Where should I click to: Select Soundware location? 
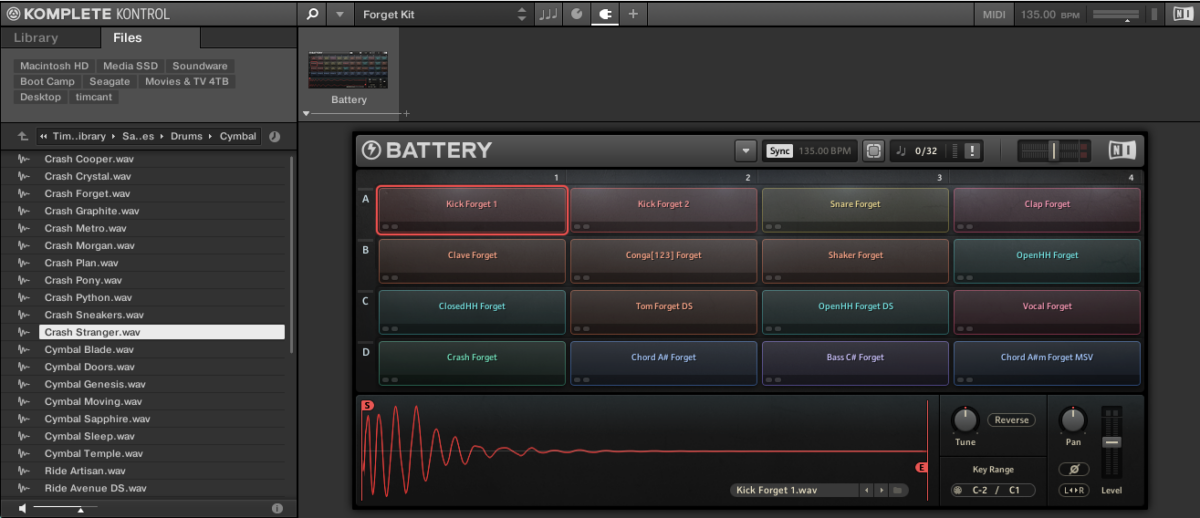point(200,66)
